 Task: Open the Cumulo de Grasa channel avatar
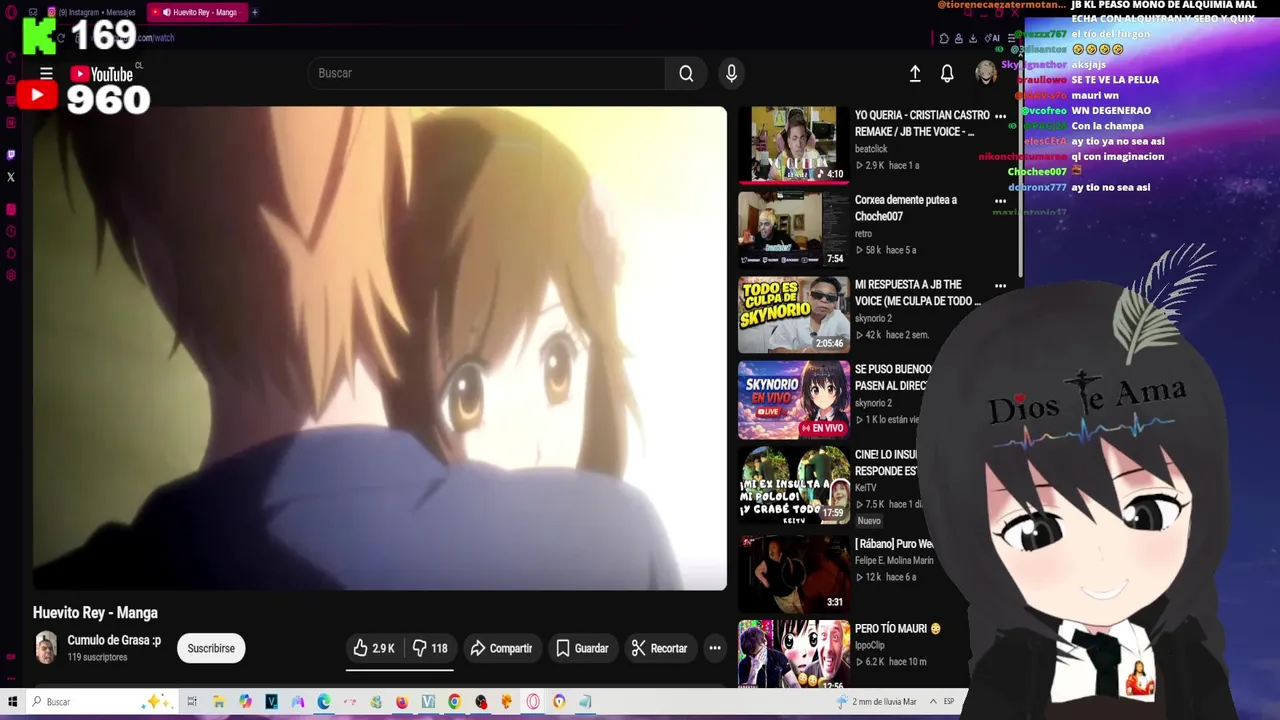pos(46,648)
